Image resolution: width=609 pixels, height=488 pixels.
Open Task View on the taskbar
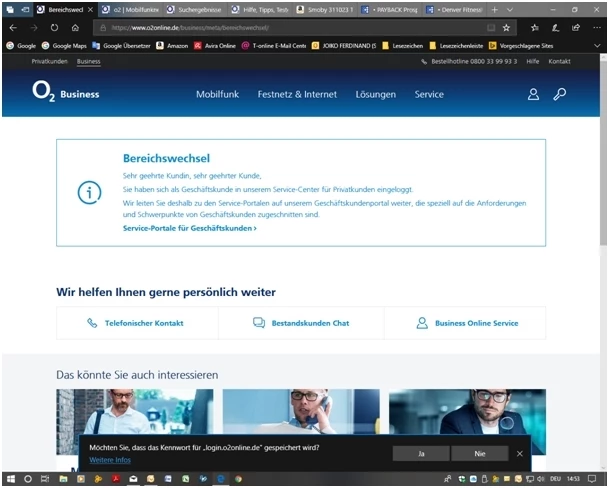pos(45,479)
